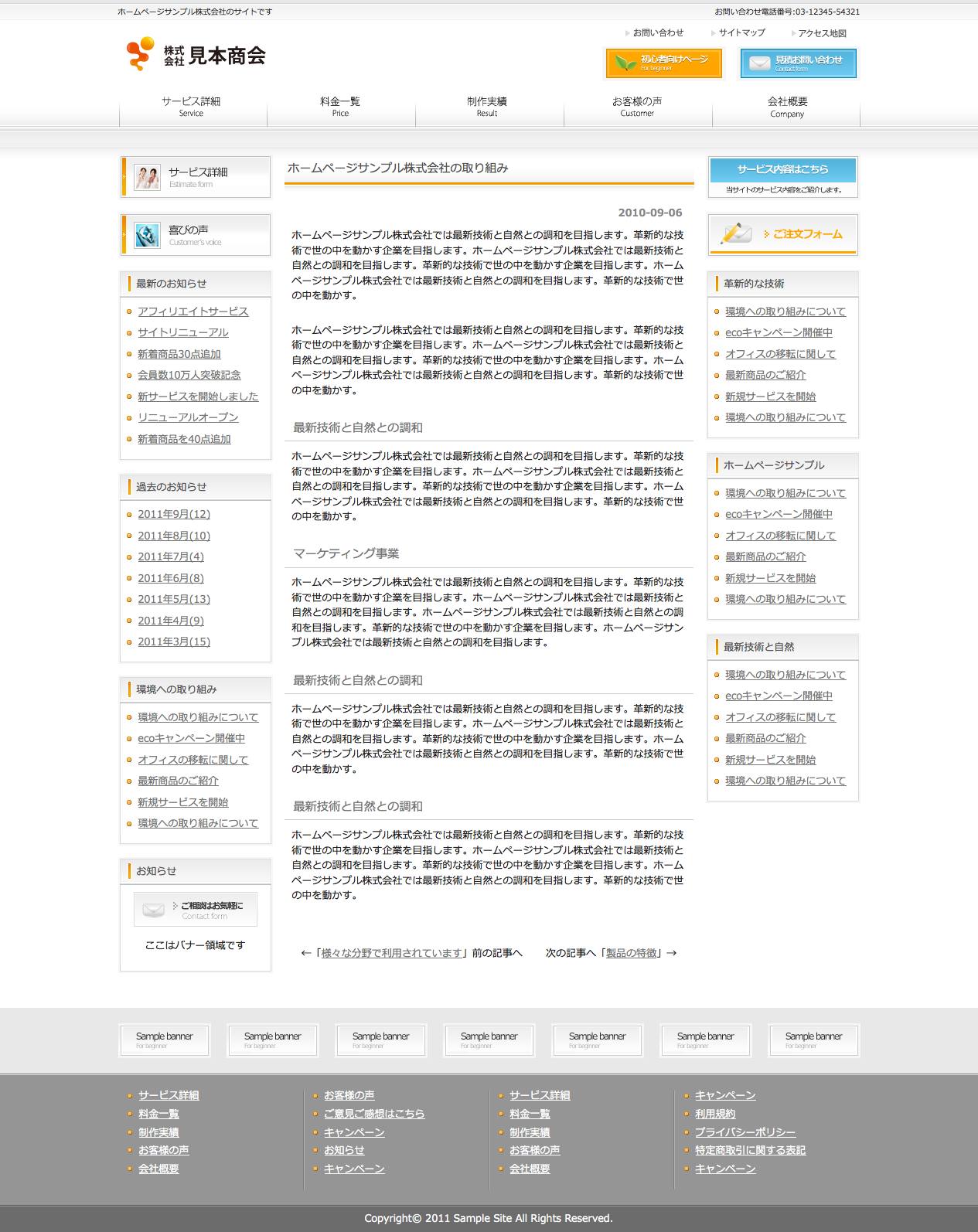Open プライバシーポリシー link in footer

pos(745,1132)
